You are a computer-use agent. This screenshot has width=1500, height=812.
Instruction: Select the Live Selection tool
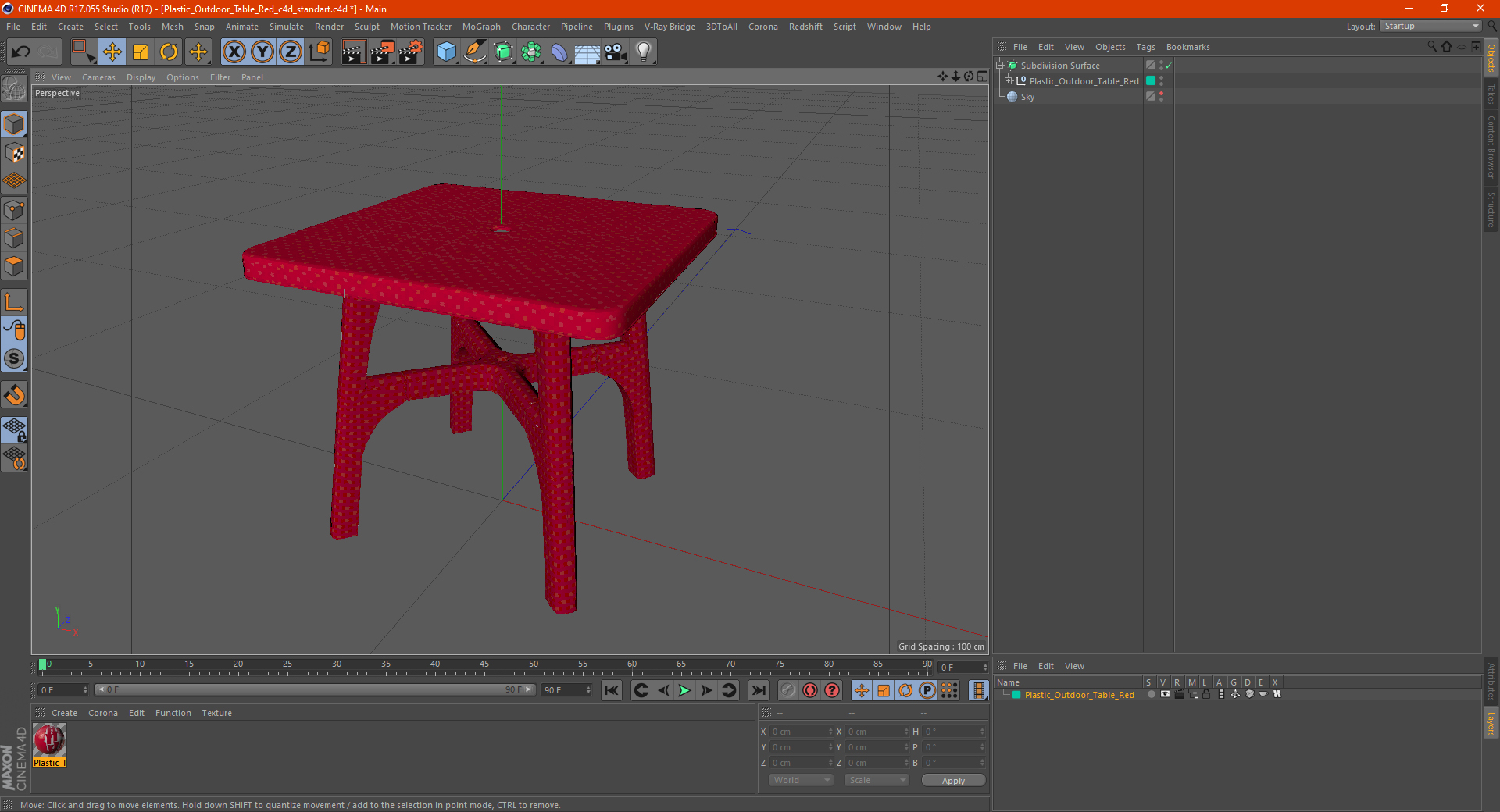(x=83, y=52)
